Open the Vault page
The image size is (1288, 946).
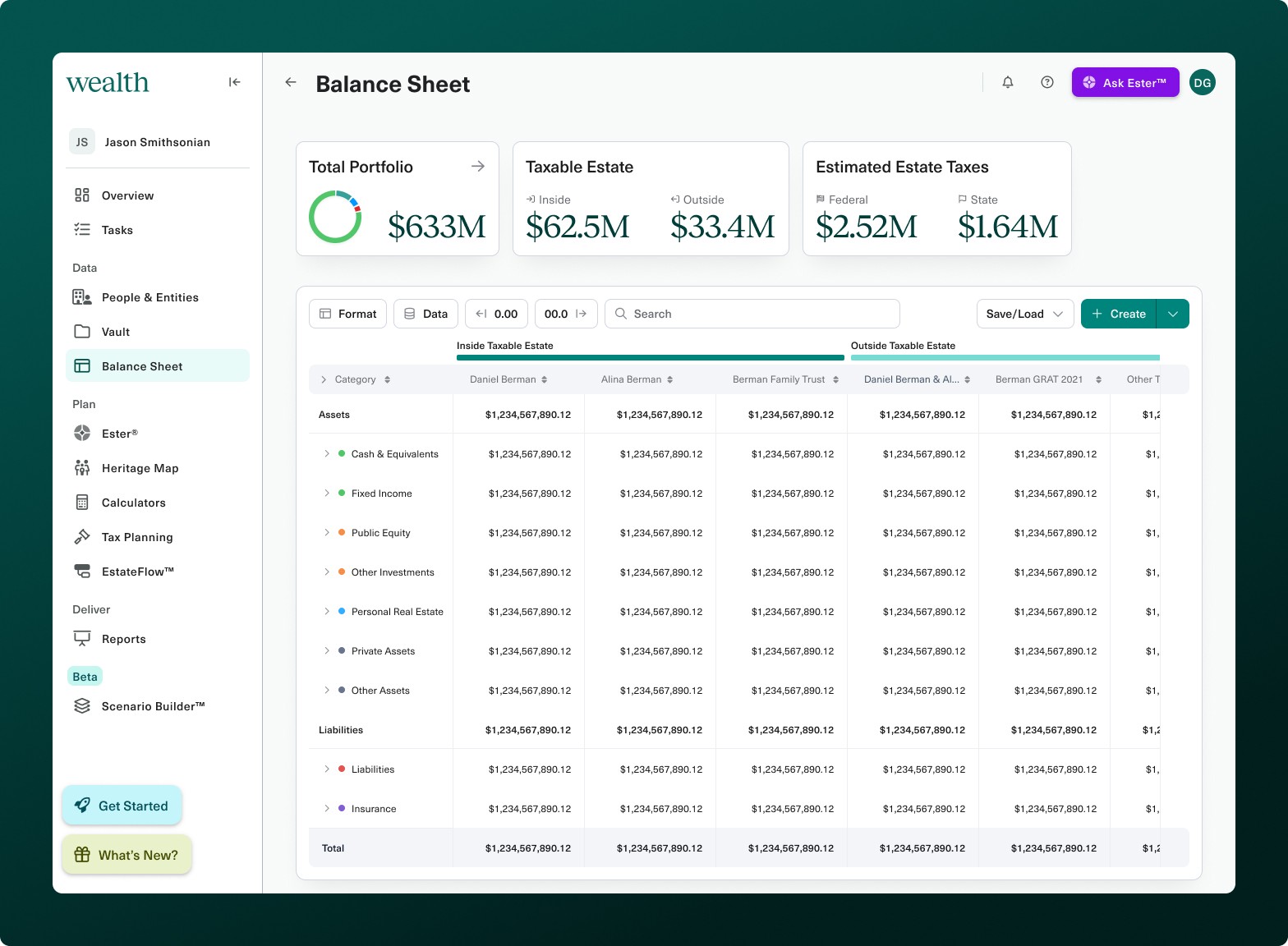158,332
